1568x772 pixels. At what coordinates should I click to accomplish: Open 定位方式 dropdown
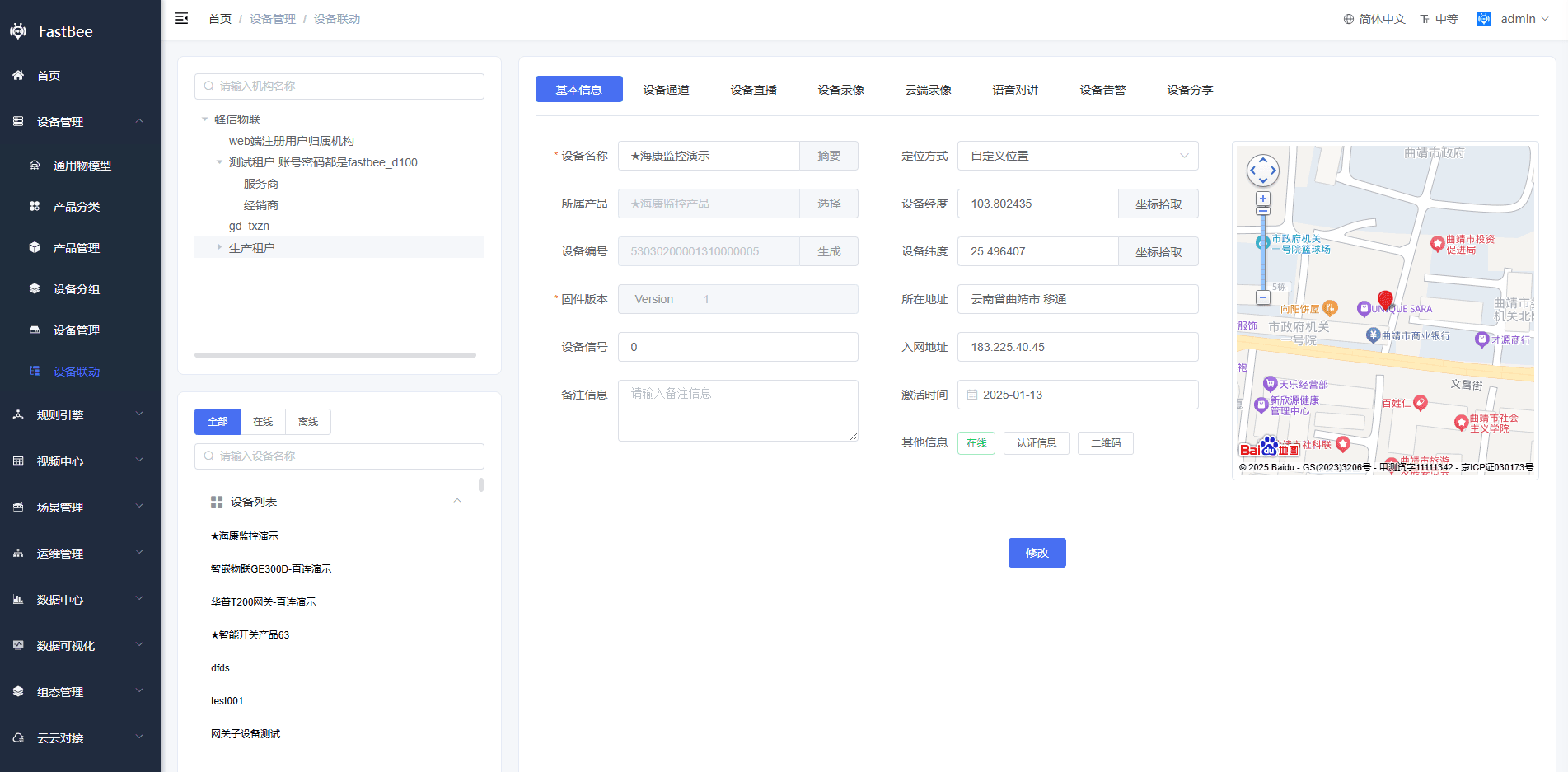click(1078, 156)
